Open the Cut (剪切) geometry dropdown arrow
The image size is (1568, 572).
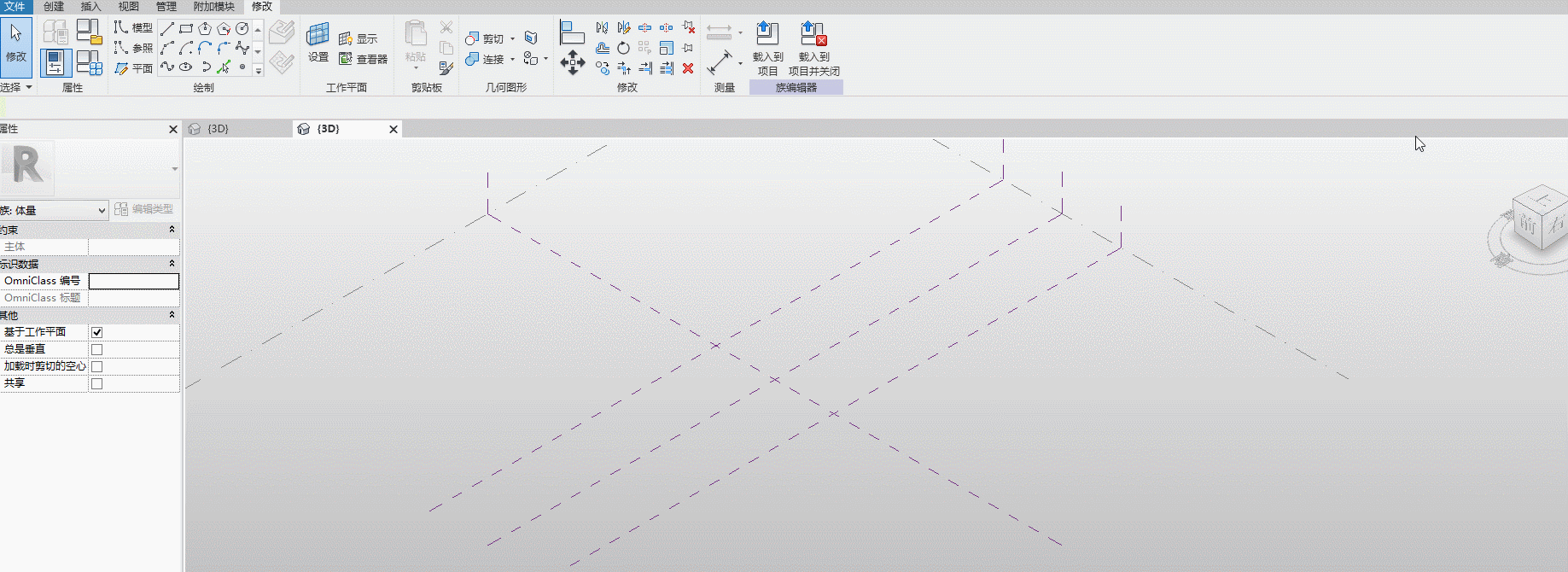point(512,38)
